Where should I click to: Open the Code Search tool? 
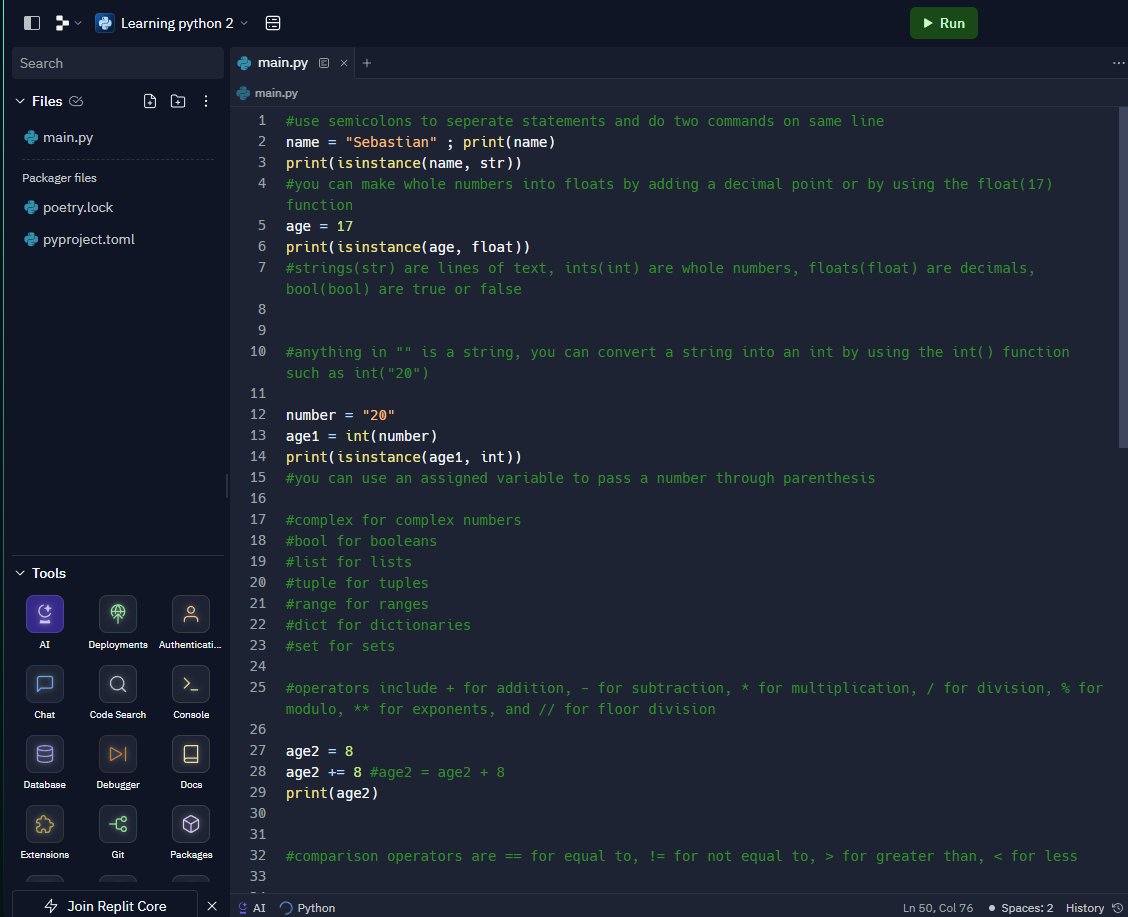click(118, 693)
